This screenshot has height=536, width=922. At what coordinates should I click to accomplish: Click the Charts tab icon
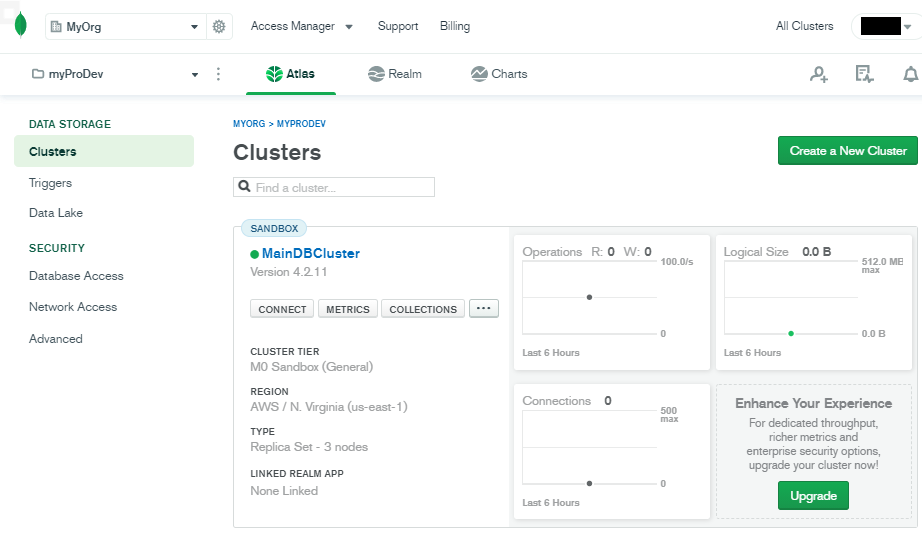[x=479, y=74]
